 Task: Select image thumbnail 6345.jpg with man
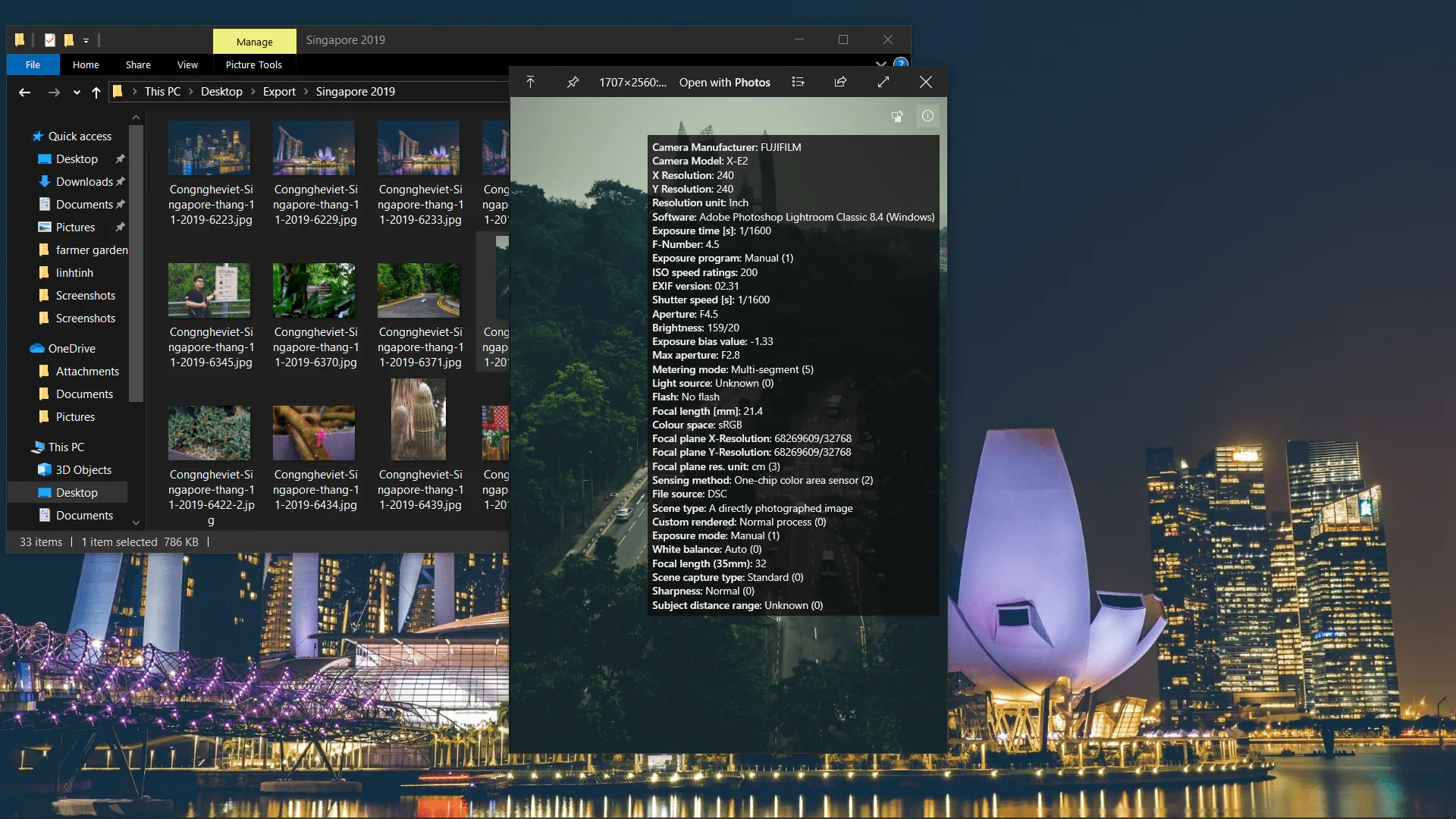coord(209,290)
